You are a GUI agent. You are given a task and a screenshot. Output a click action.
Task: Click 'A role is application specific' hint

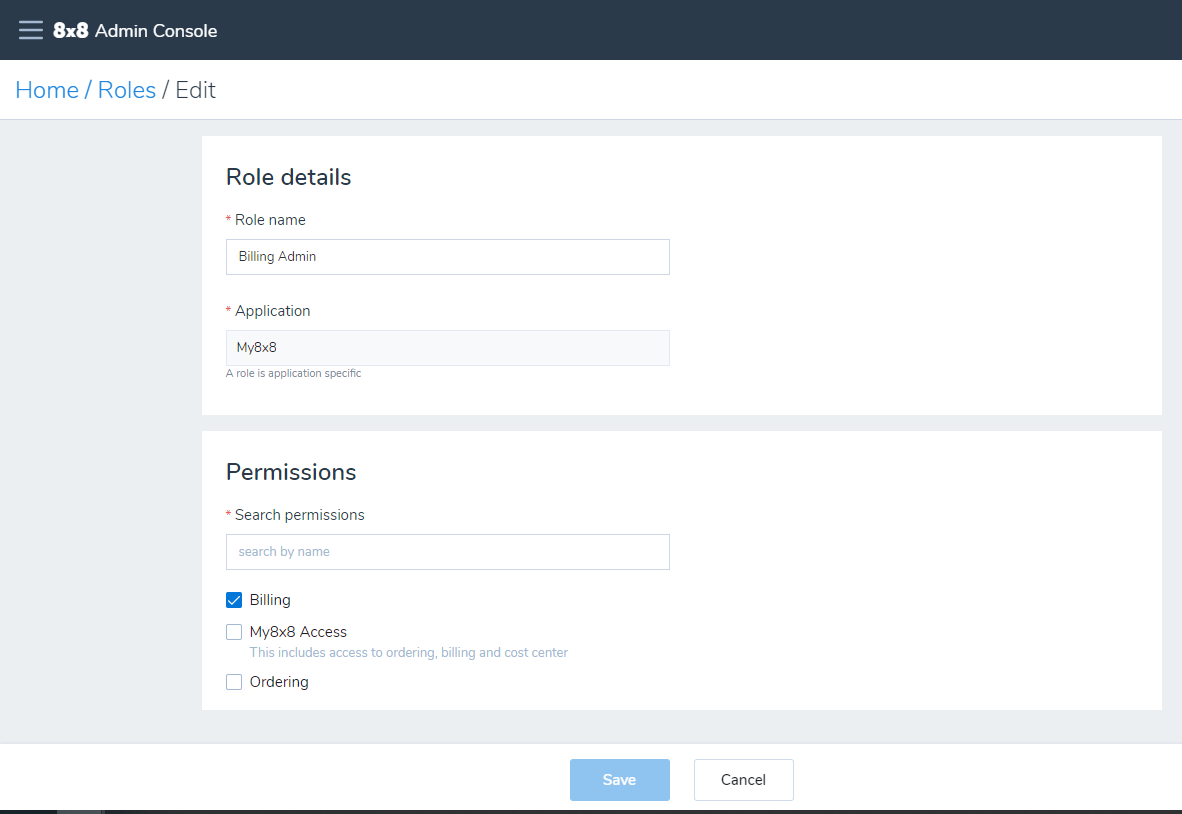293,373
